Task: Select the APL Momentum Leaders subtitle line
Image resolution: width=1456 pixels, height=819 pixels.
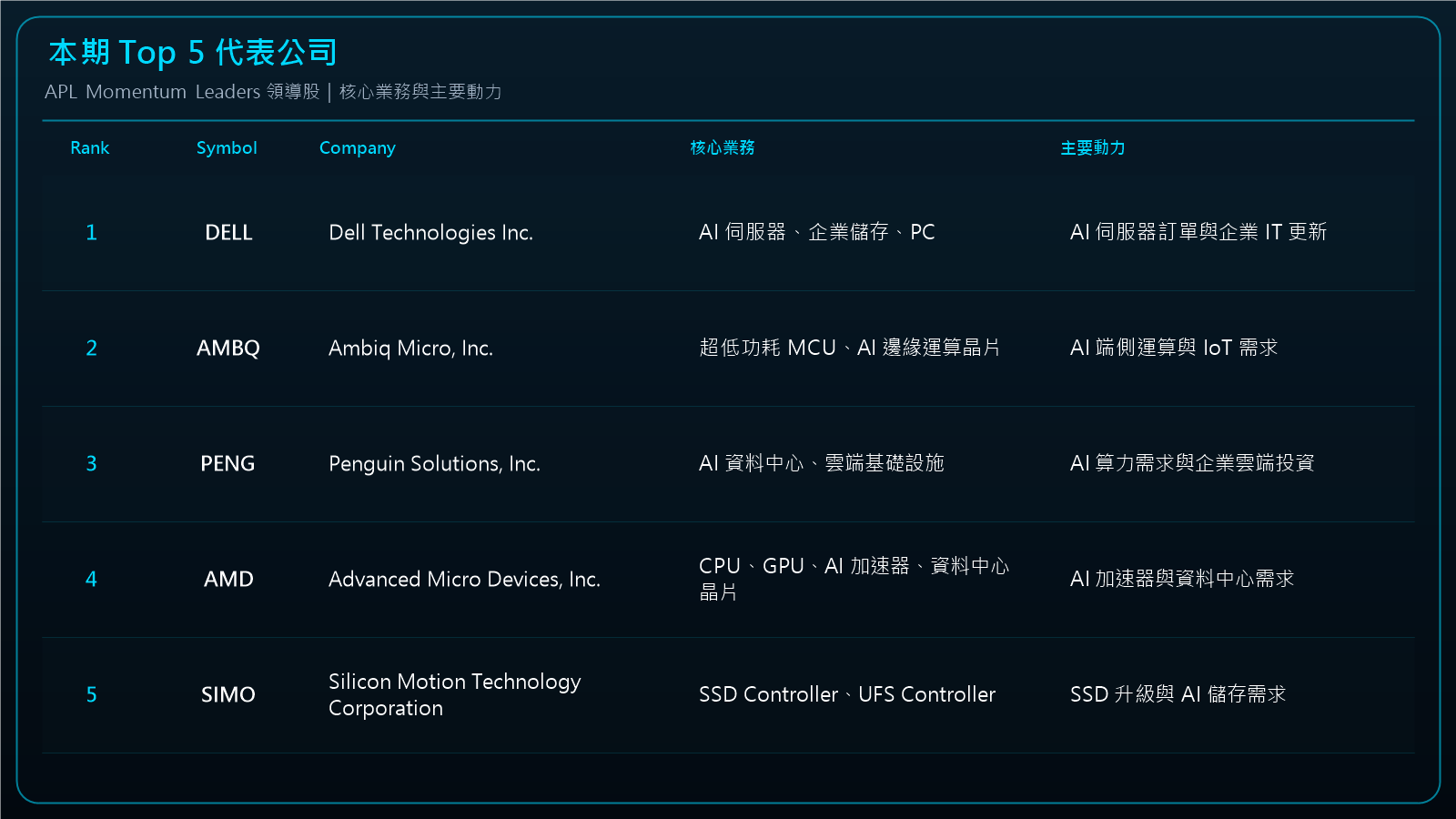Action: pyautogui.click(x=273, y=92)
